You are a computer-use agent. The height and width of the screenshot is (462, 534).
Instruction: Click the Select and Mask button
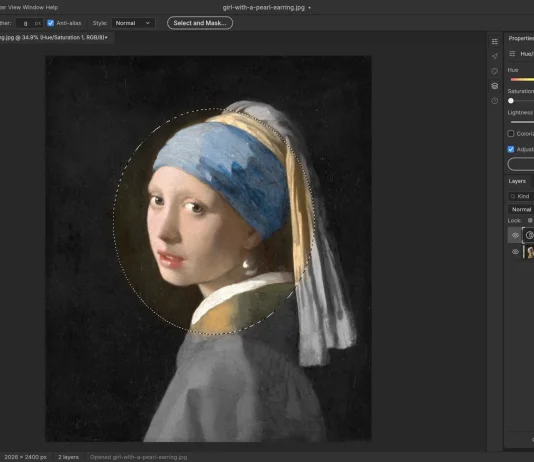[200, 23]
